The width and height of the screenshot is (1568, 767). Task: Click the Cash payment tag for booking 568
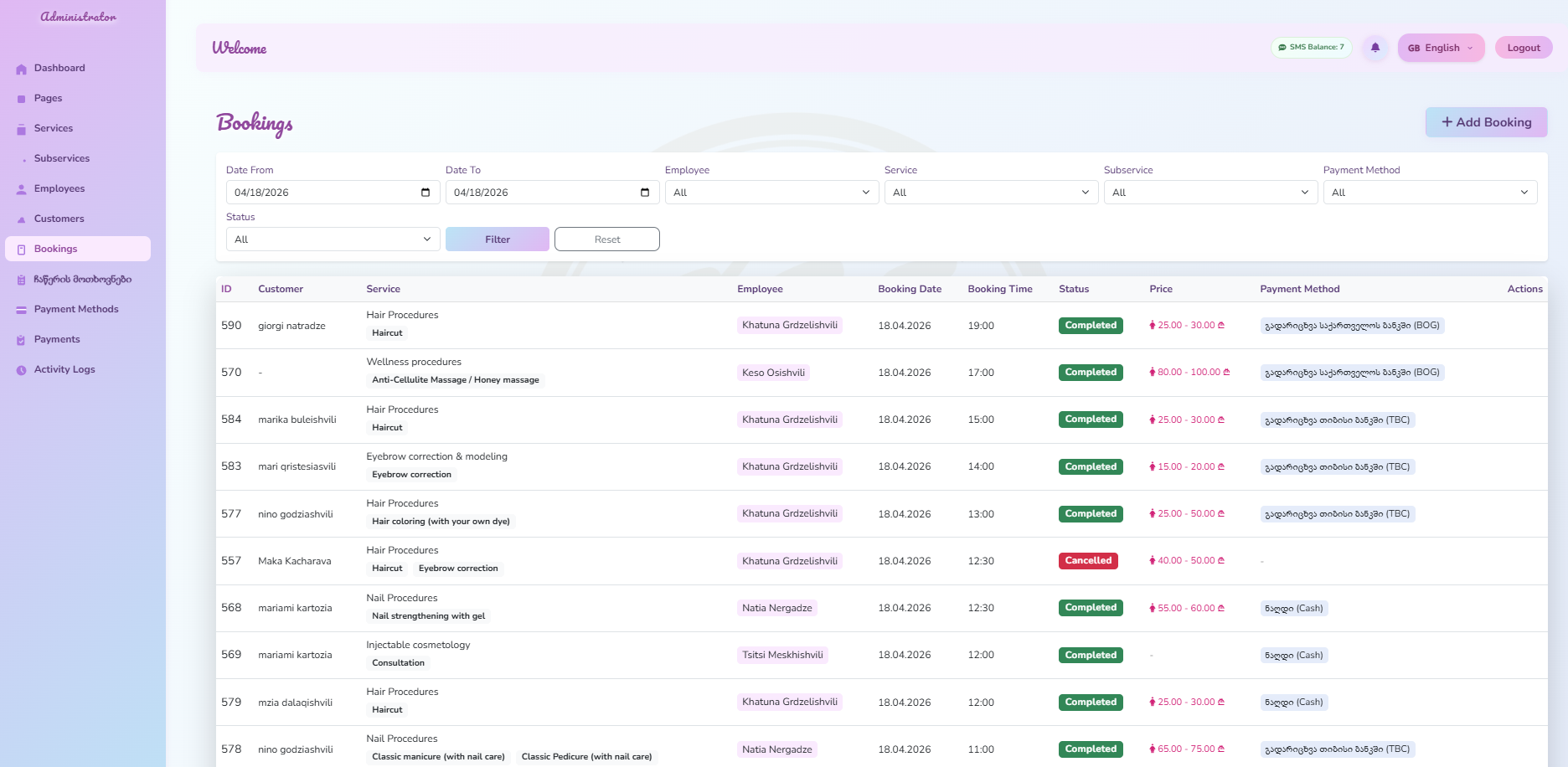click(x=1294, y=609)
